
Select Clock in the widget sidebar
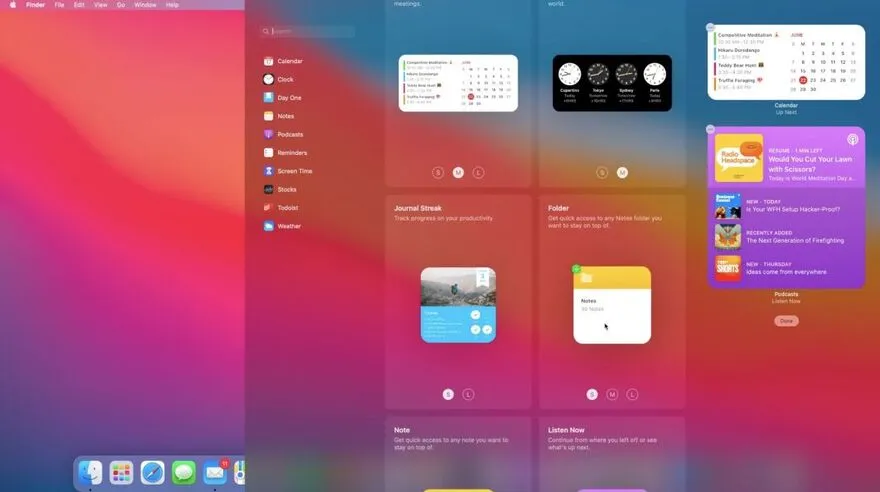tap(279, 80)
